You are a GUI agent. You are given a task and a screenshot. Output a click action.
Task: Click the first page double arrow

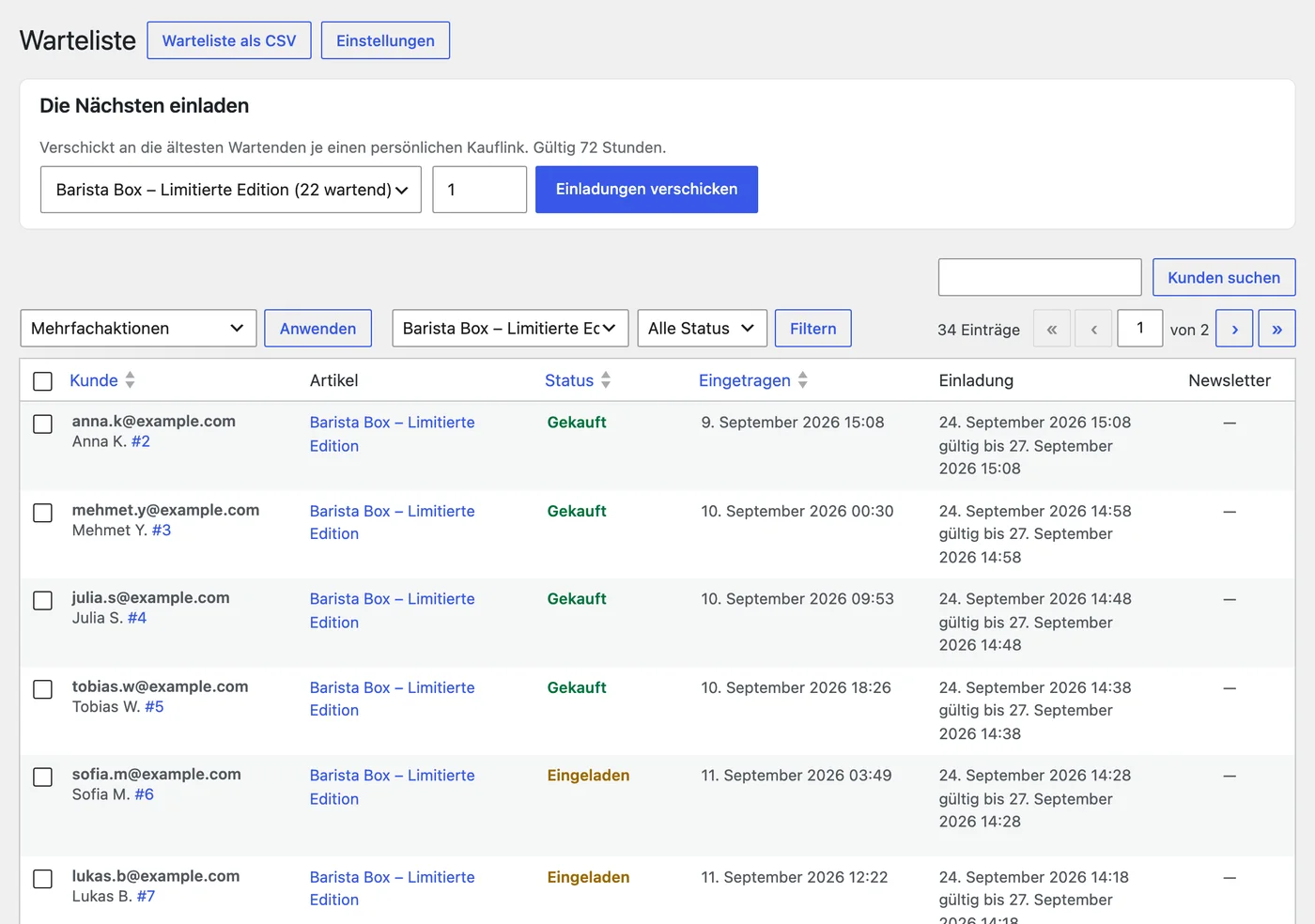click(x=1052, y=329)
